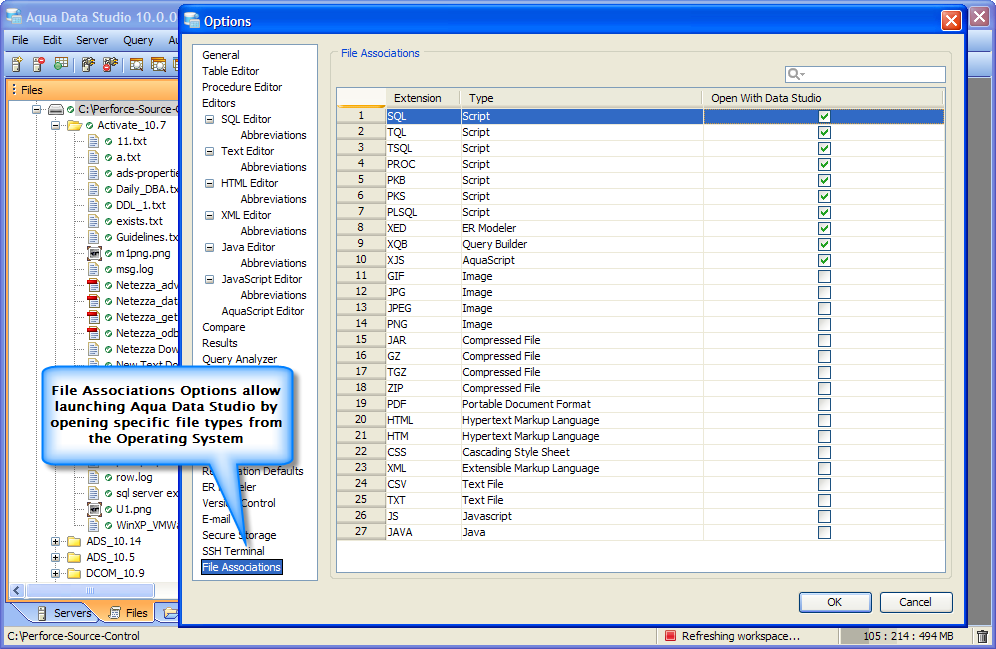996x649 pixels.
Task: Enable Open With Data Studio for CSV
Action: coord(824,485)
